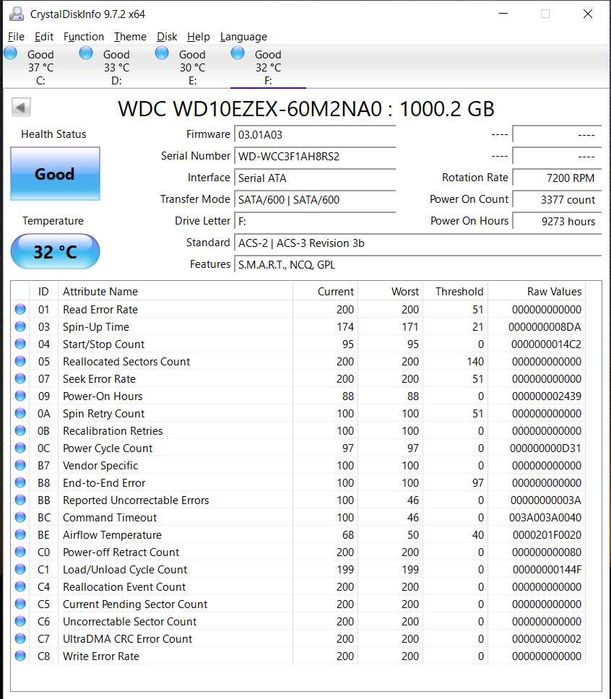Click the status icon for Recalibration Retries
611x699 pixels.
[20, 431]
